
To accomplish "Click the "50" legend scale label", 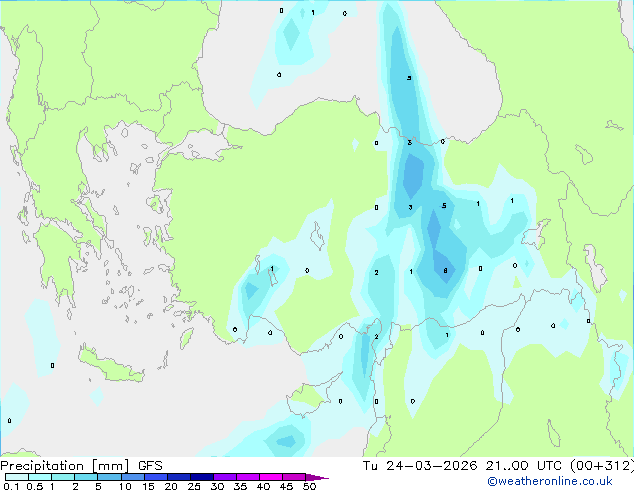I will click(309, 486).
